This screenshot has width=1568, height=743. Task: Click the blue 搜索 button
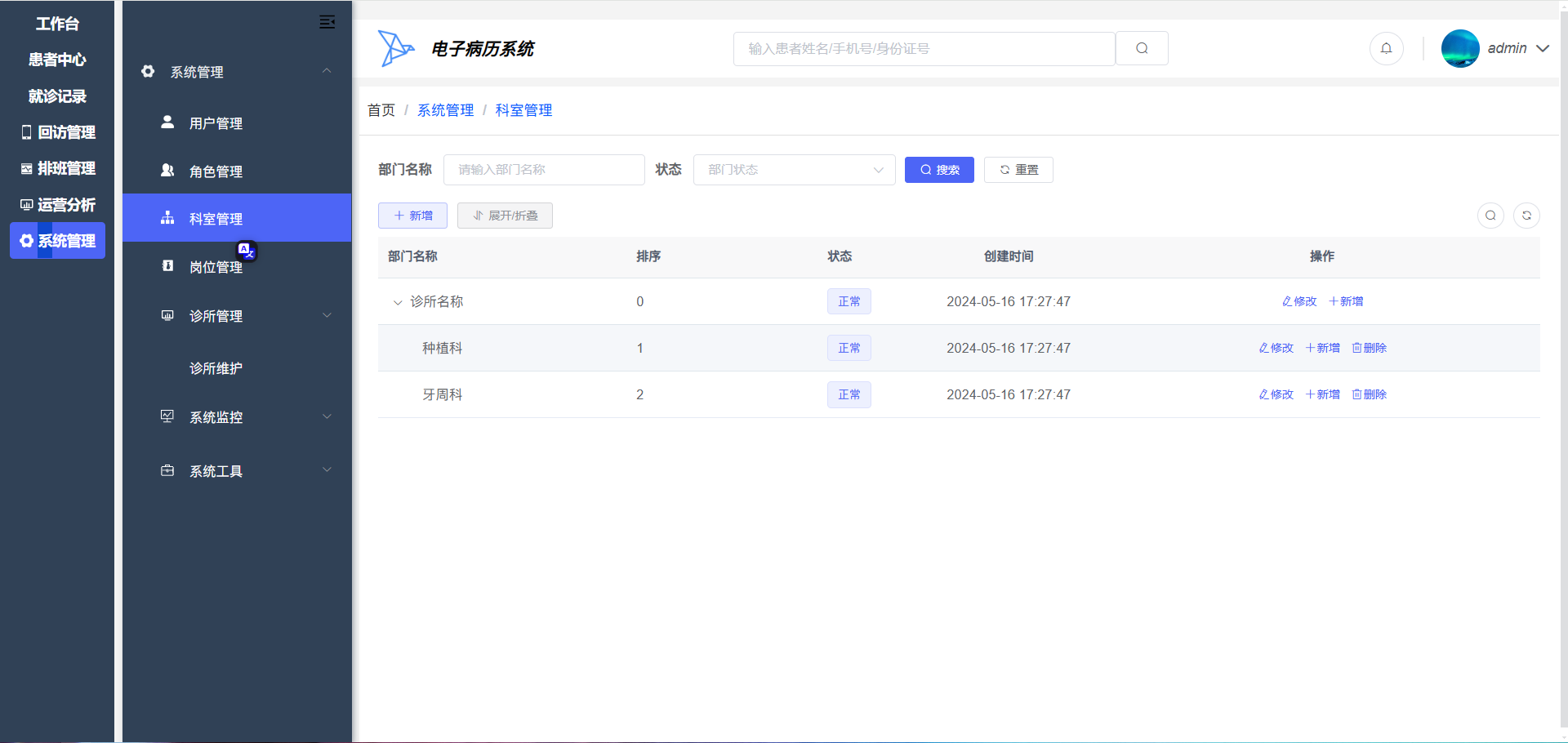coord(939,170)
